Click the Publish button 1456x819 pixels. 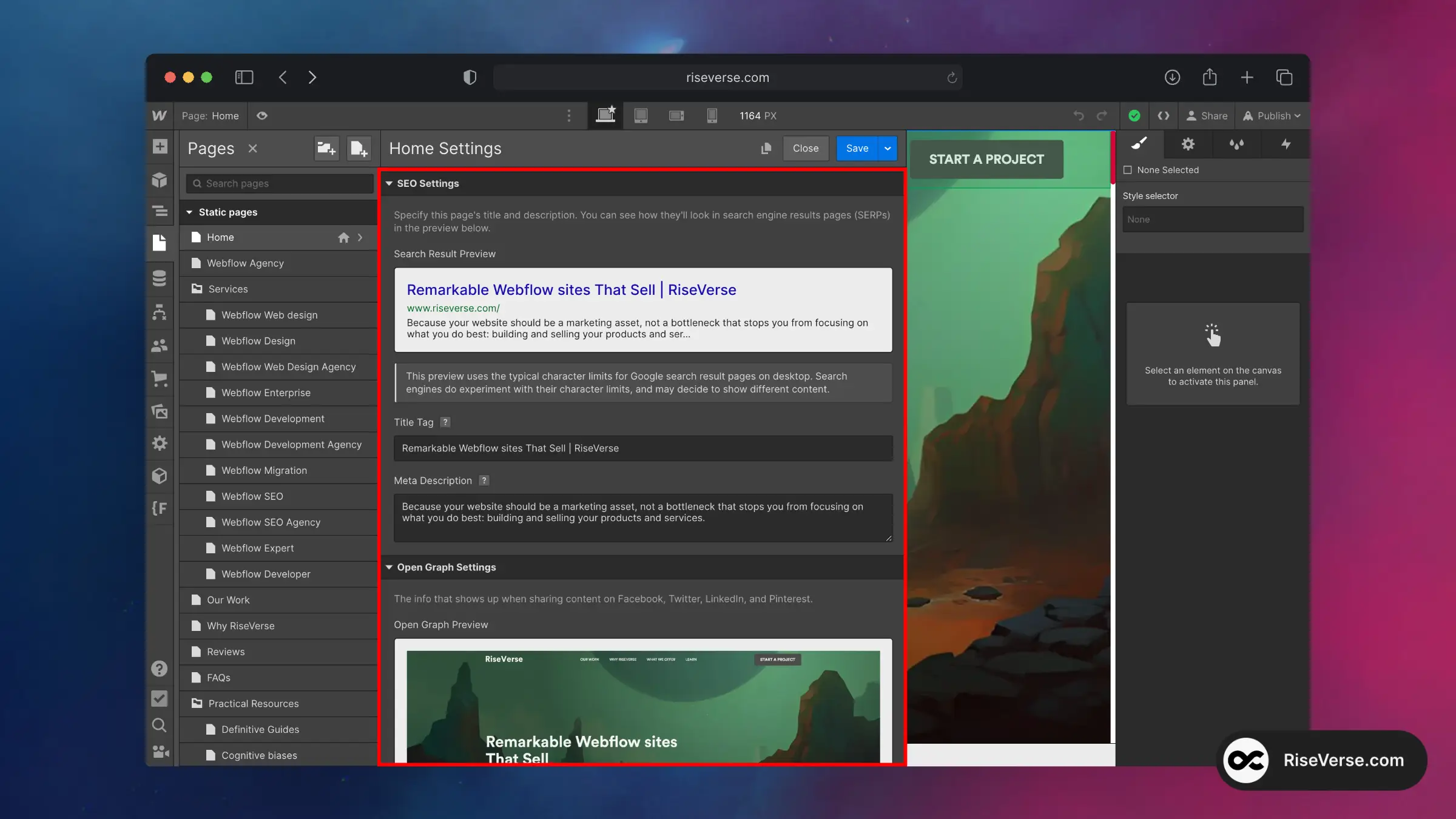coord(1271,115)
